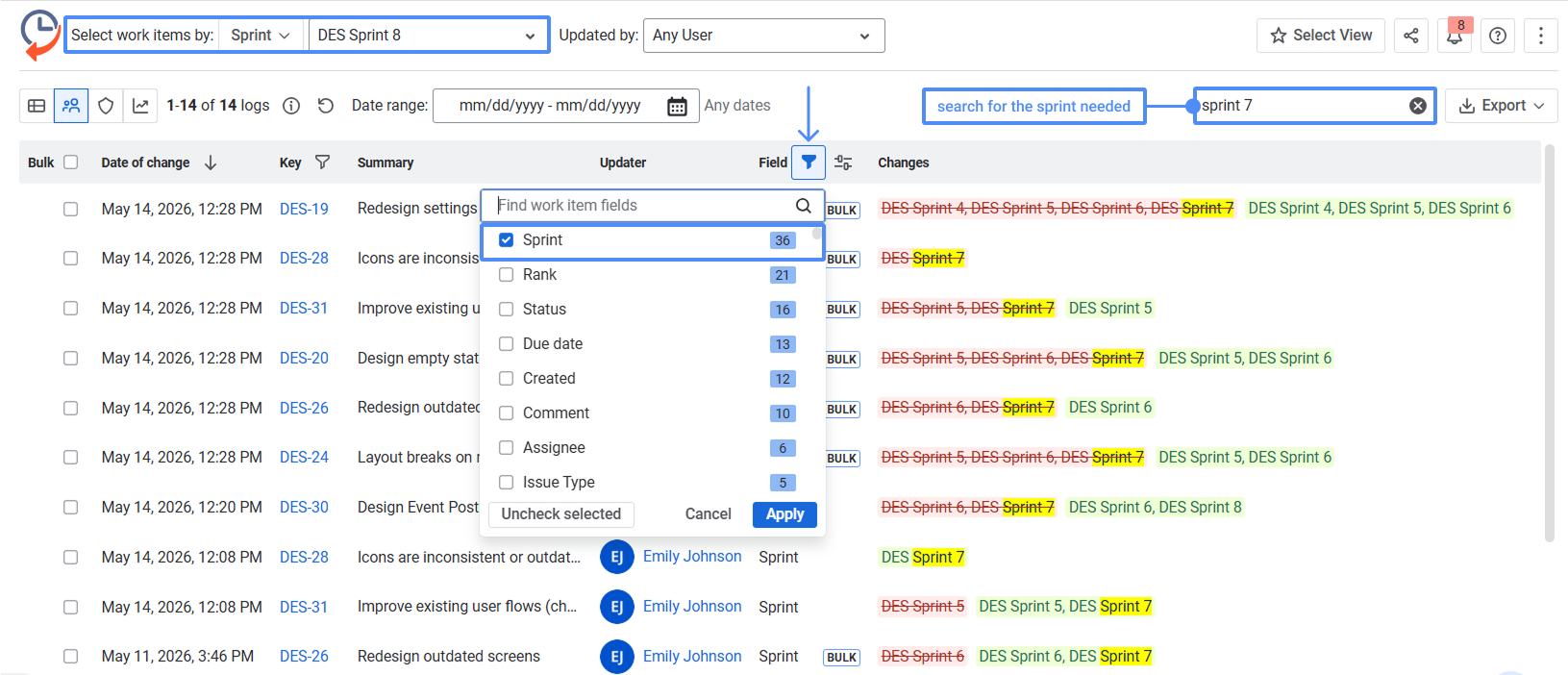Cancel the field filter popup

coord(708,514)
